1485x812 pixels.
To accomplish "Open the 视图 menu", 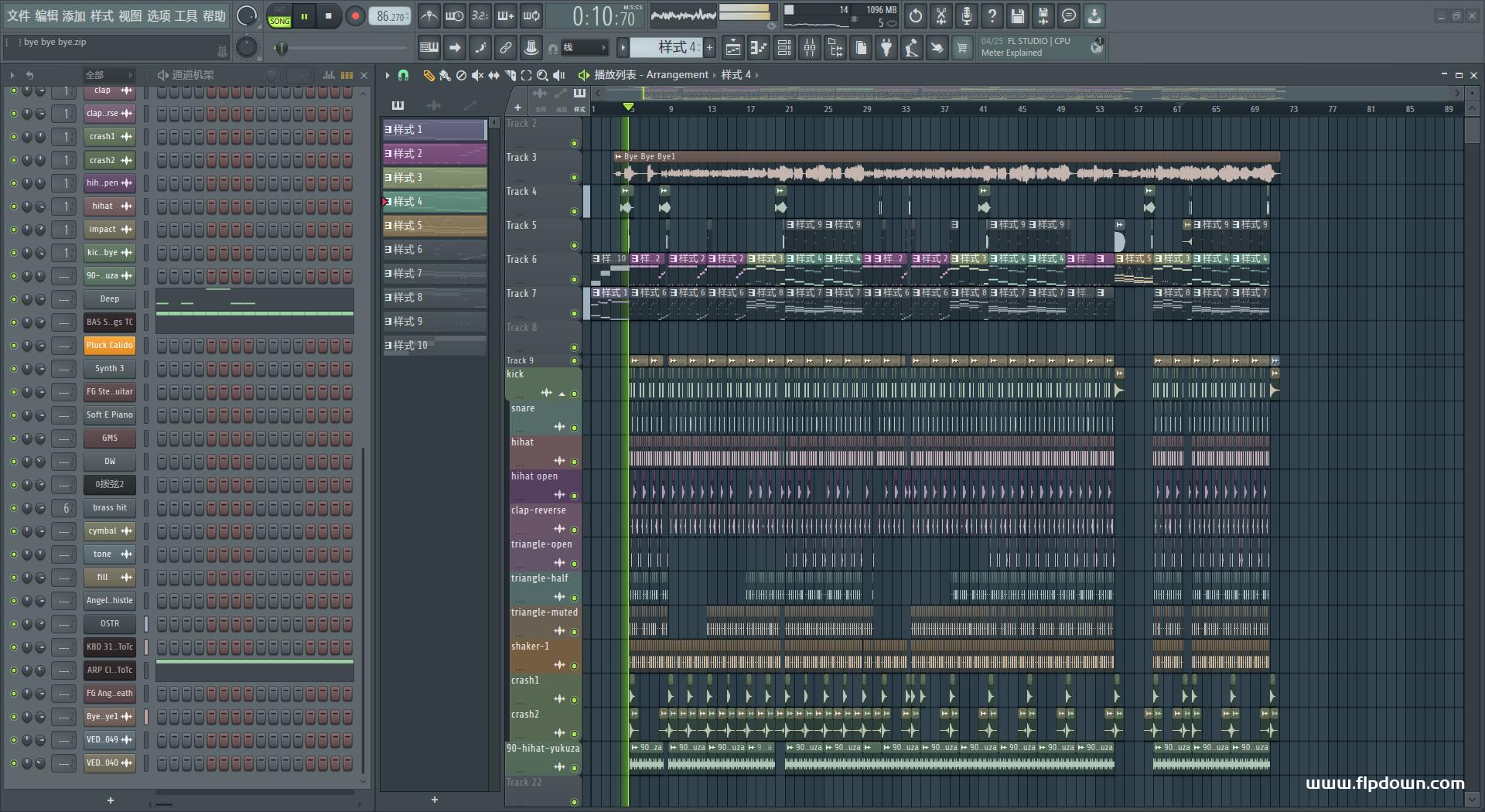I will [130, 15].
